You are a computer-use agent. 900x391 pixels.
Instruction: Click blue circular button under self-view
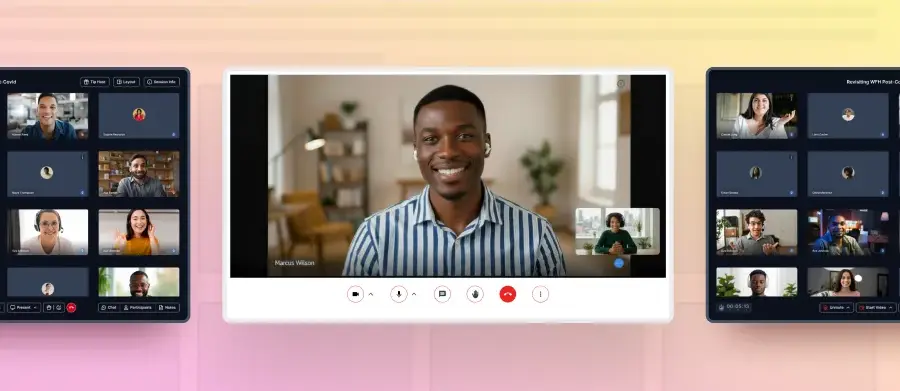pos(619,263)
